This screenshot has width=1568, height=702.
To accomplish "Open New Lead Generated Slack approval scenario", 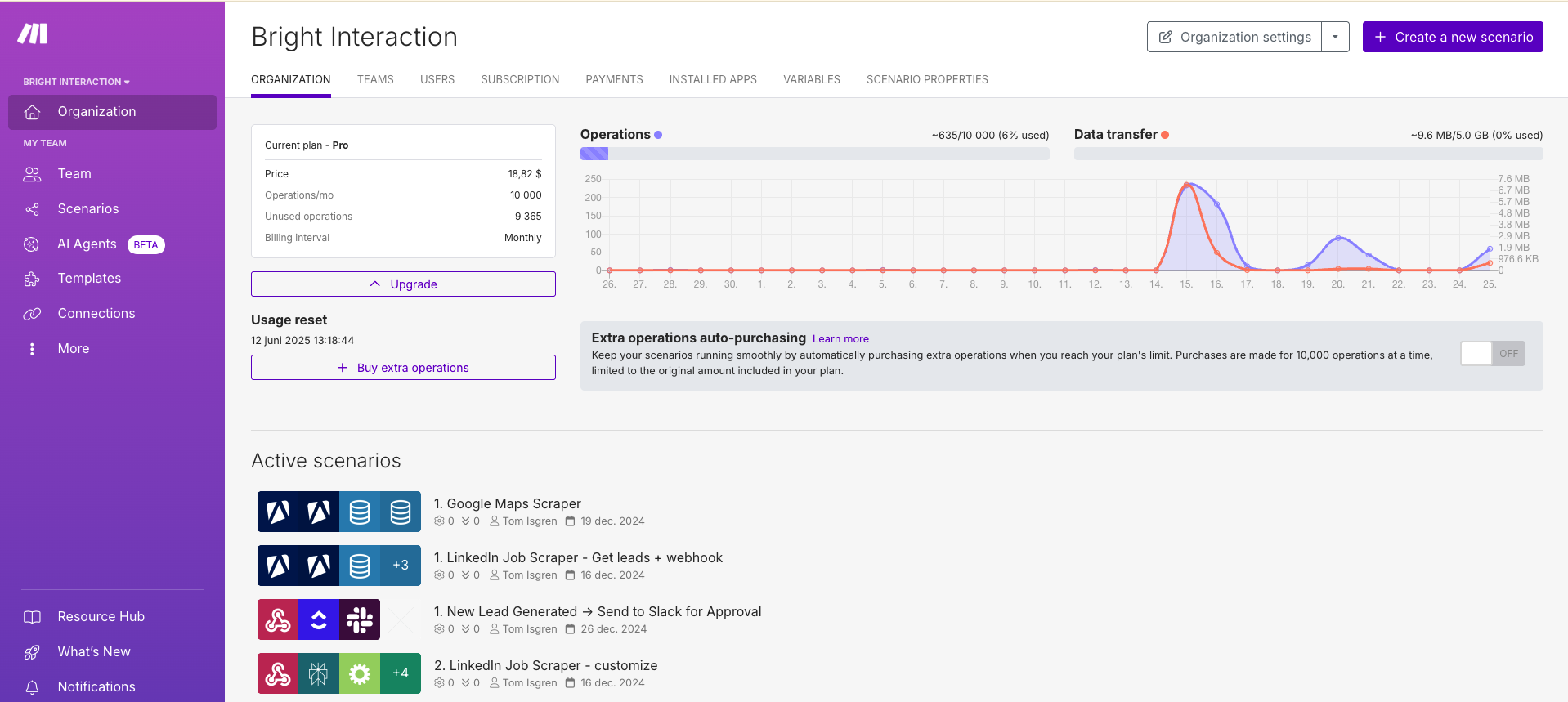I will 598,612.
